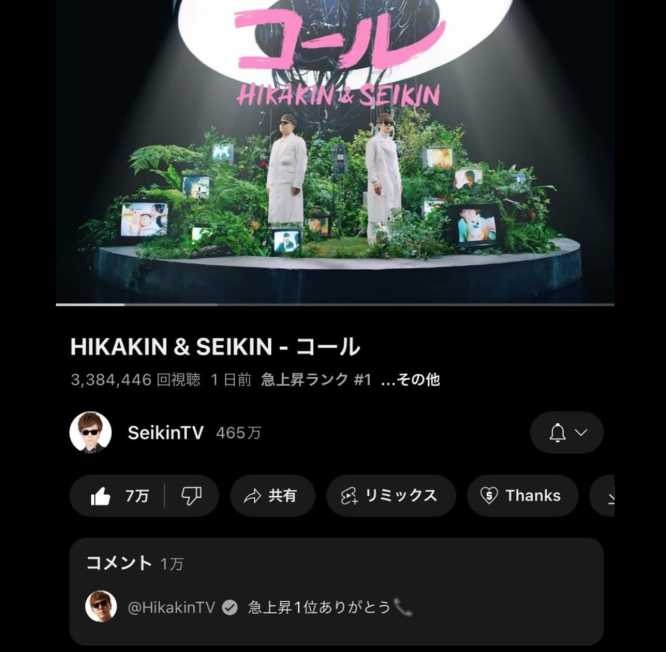The image size is (666, 652).
Task: Expand the コメント comments section
Action: pyautogui.click(x=336, y=591)
